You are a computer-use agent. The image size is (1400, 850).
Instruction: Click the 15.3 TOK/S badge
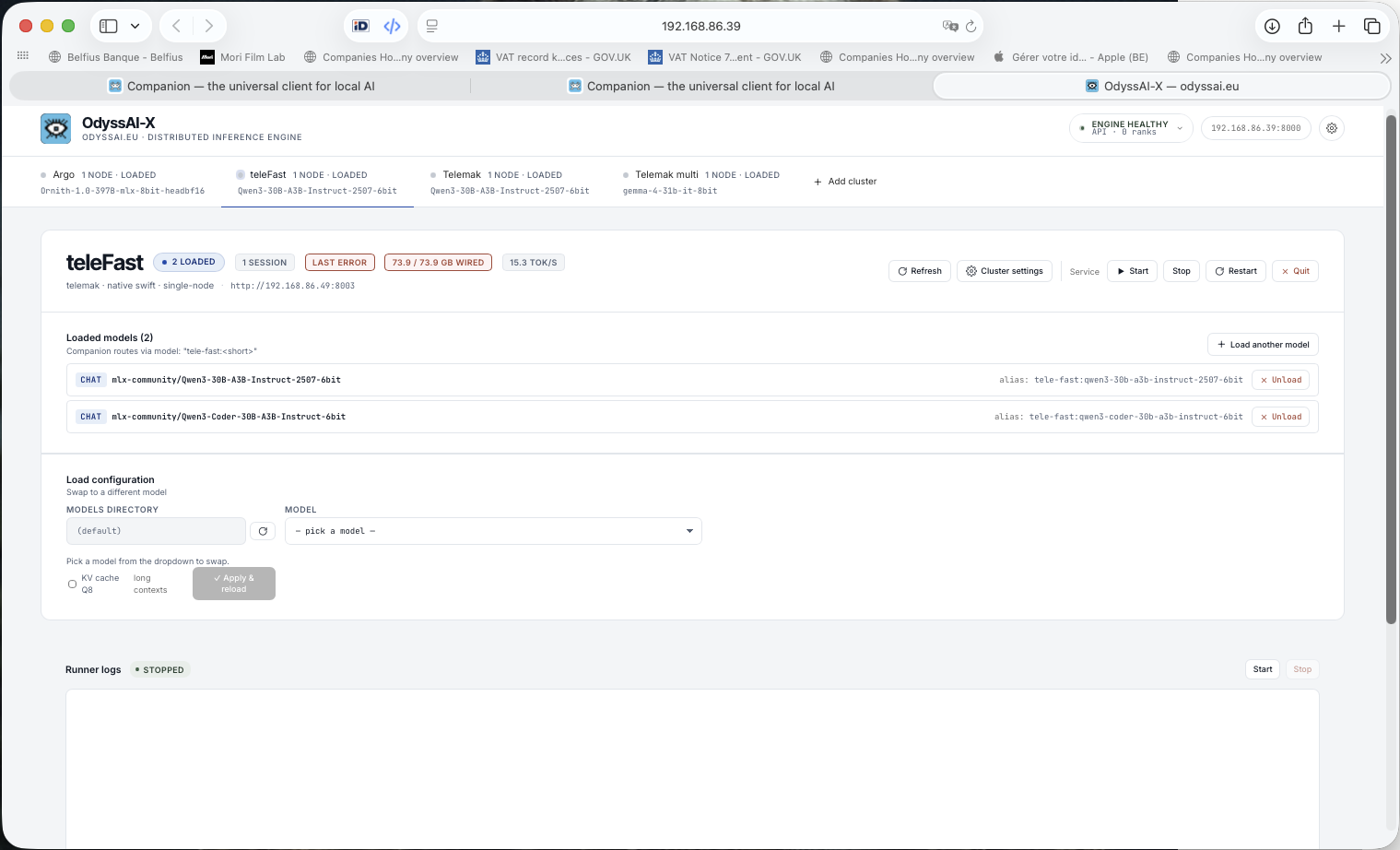534,263
